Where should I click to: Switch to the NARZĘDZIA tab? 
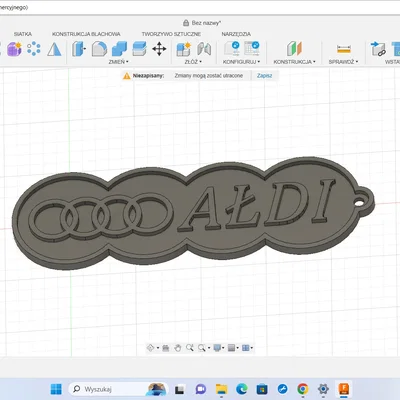click(x=236, y=34)
